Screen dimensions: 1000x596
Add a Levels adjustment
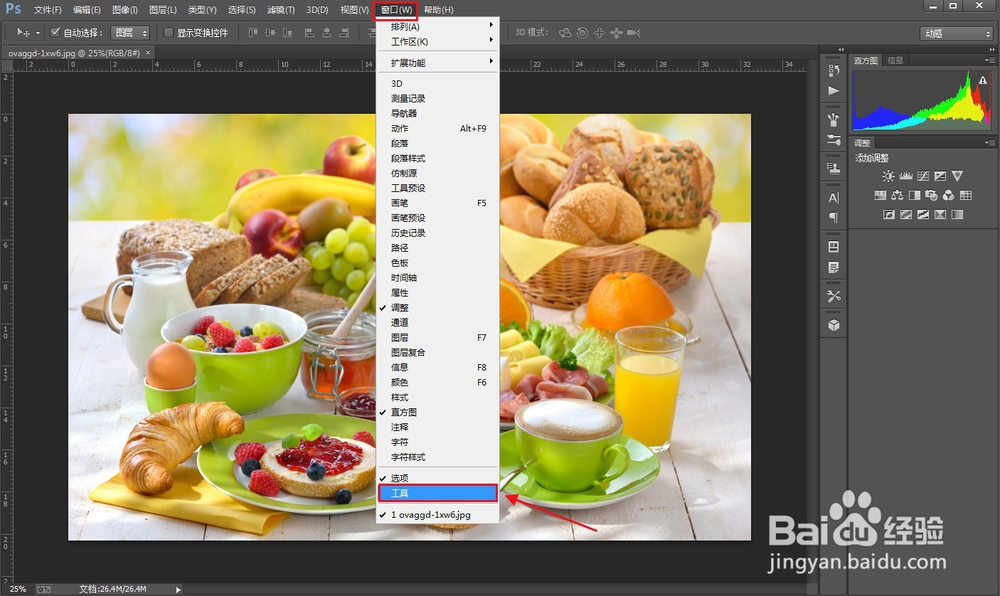tap(906, 176)
